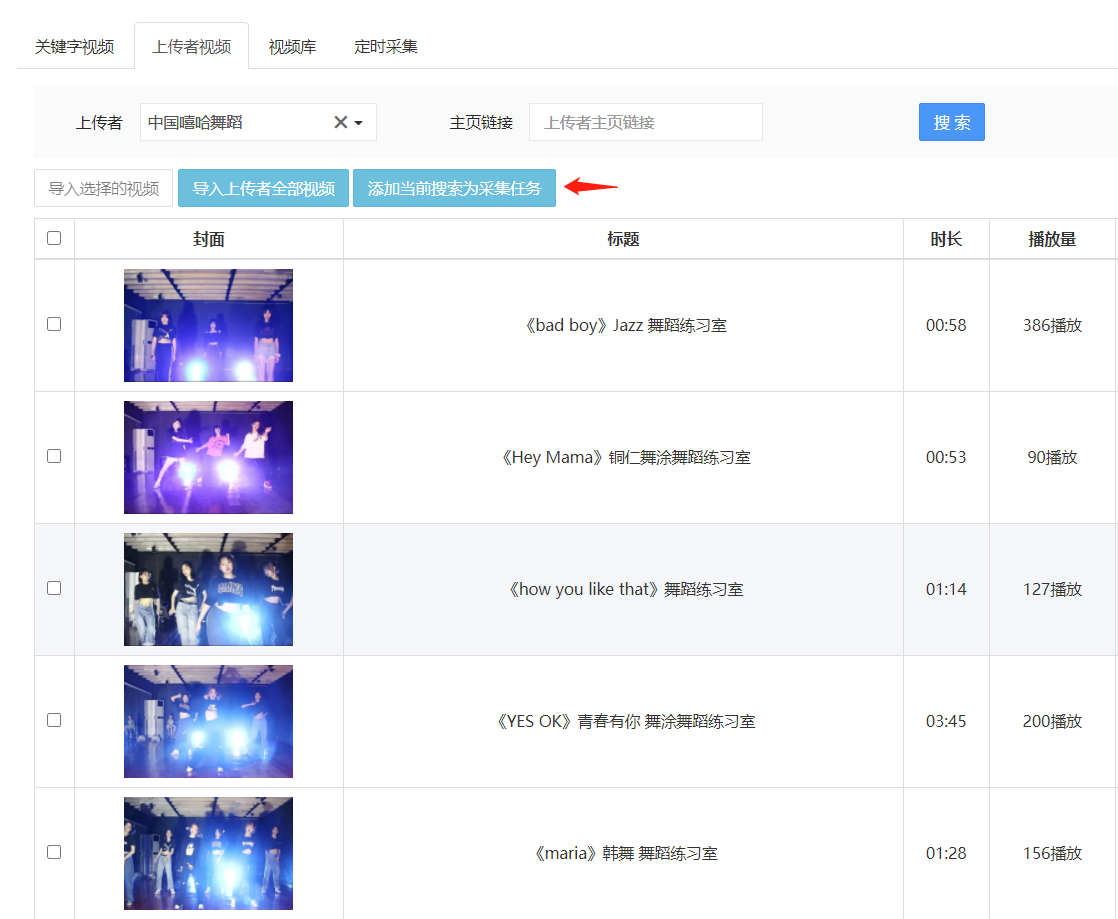Open the 《Hey Mama》 cover thumbnail

(x=208, y=457)
